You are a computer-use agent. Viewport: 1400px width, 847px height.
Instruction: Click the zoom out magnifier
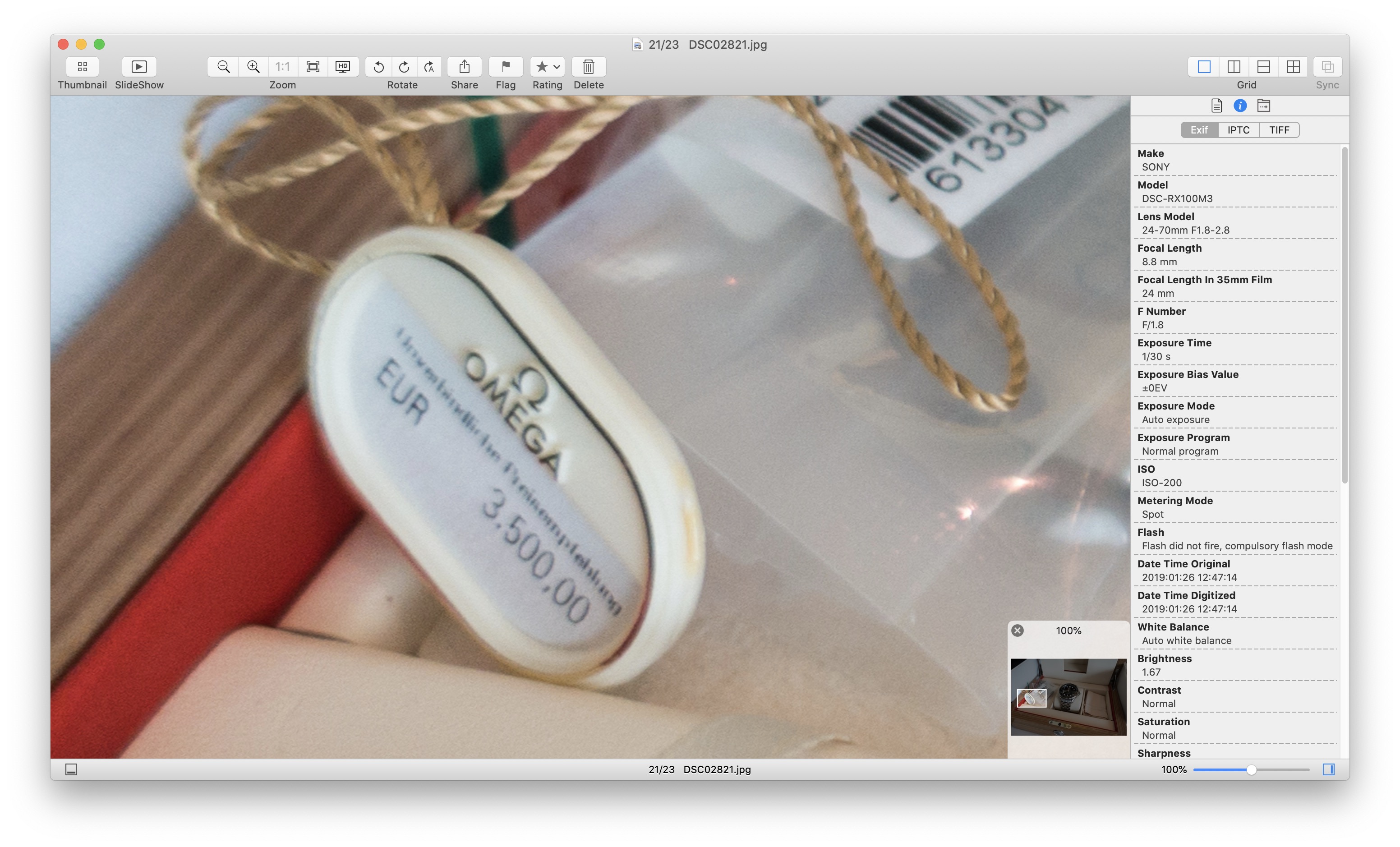pyautogui.click(x=223, y=67)
